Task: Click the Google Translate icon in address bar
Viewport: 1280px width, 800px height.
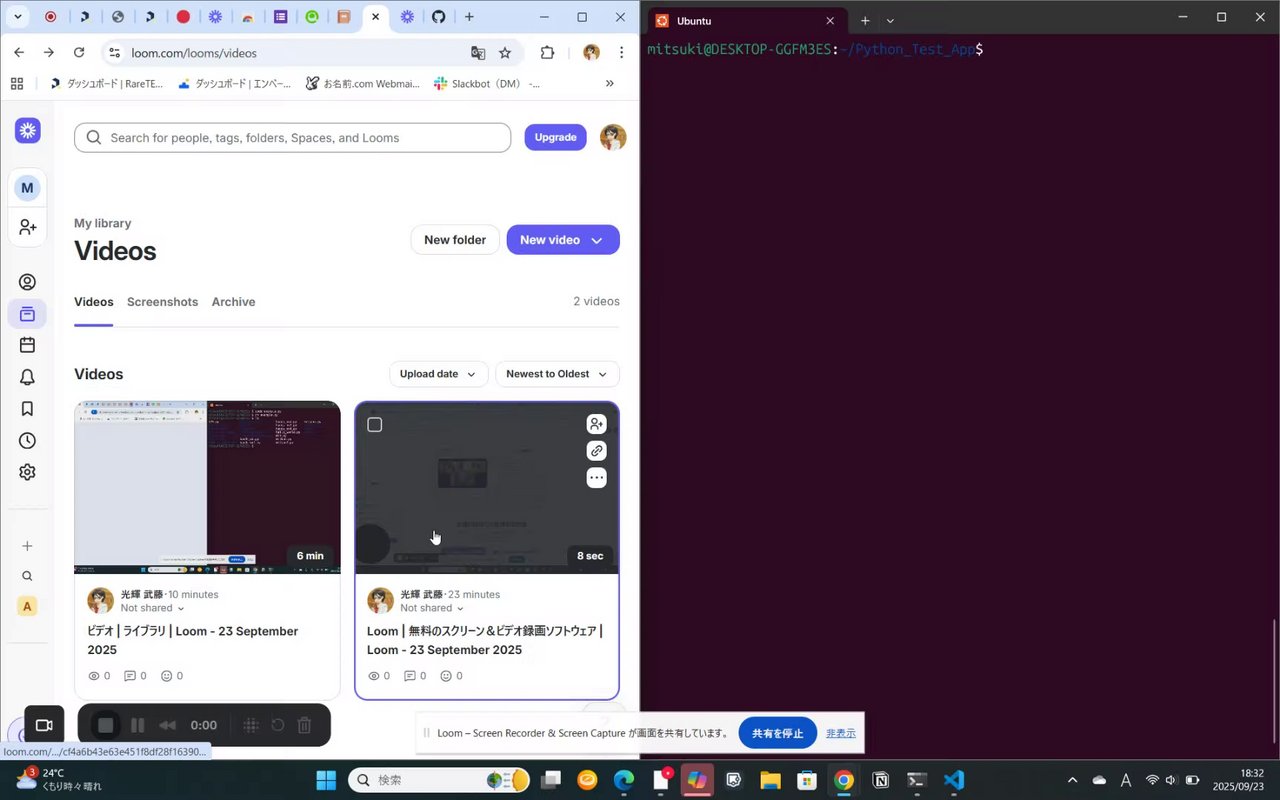Action: pyautogui.click(x=478, y=53)
